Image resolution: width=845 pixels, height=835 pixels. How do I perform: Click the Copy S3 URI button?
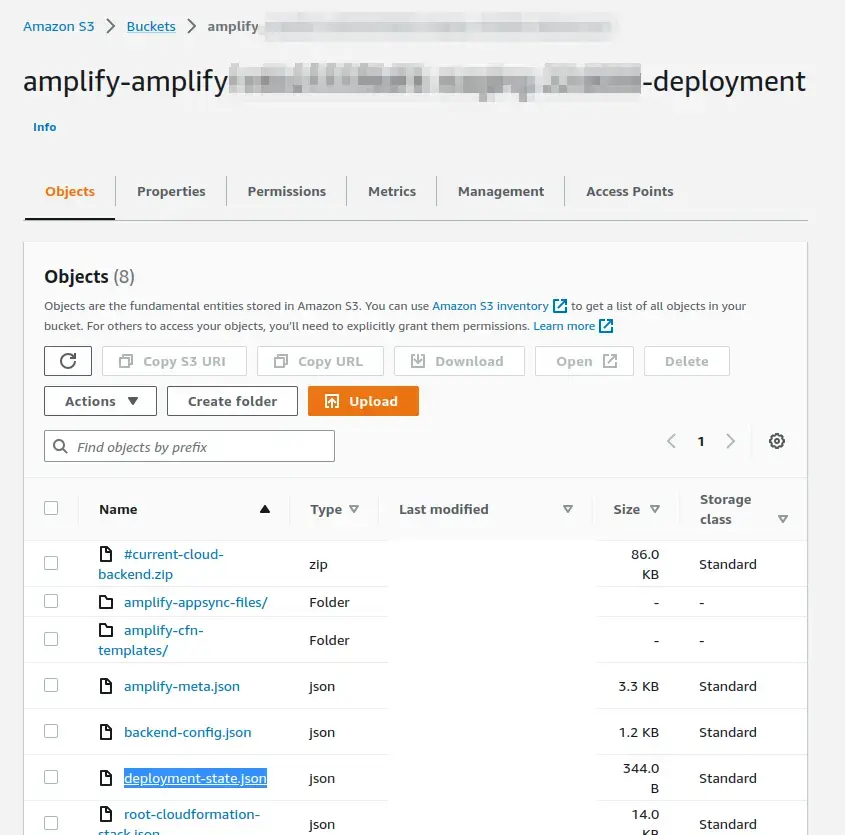(175, 361)
